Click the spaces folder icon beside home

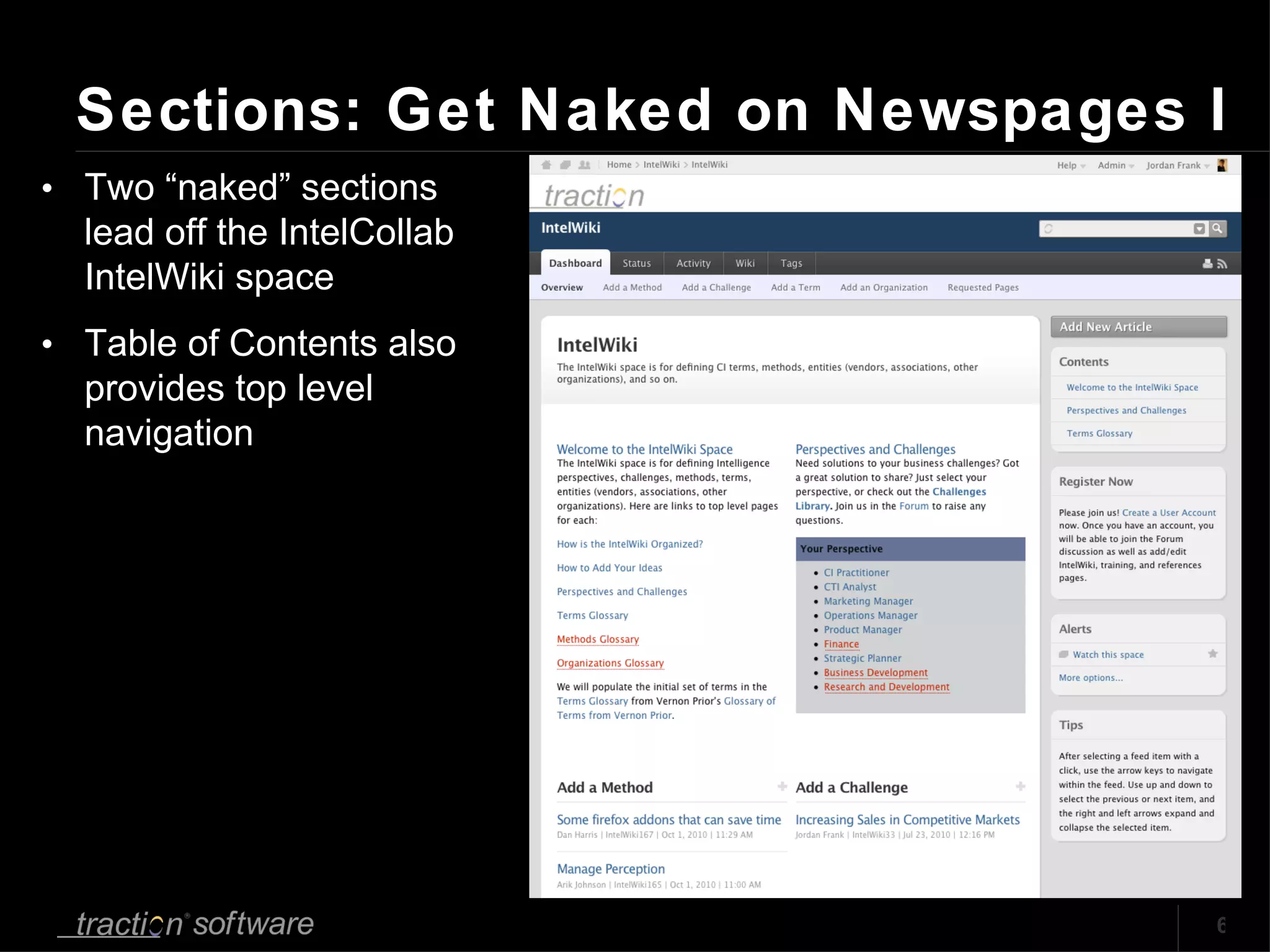pyautogui.click(x=565, y=165)
